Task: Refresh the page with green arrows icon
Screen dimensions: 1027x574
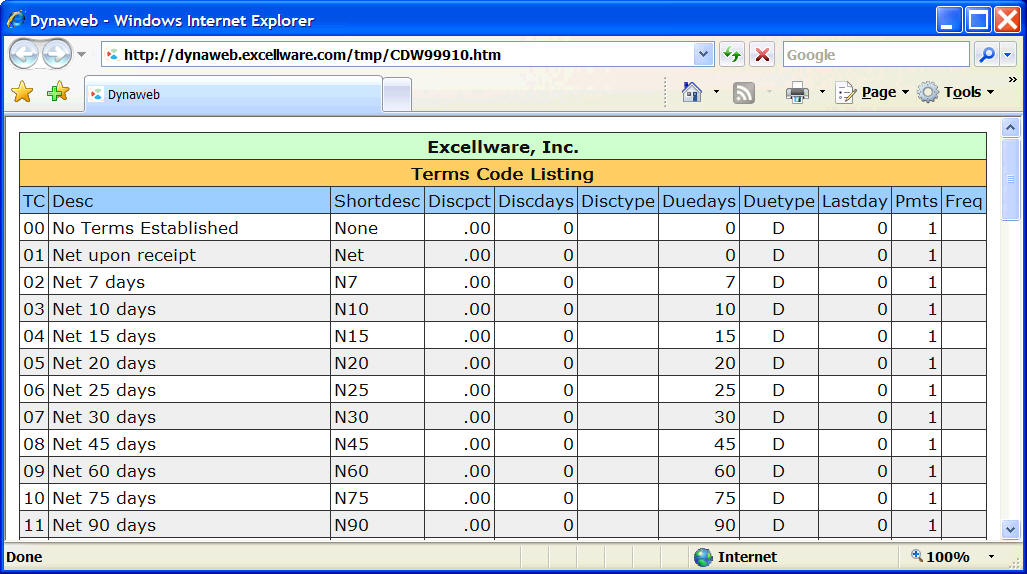Action: click(x=732, y=55)
